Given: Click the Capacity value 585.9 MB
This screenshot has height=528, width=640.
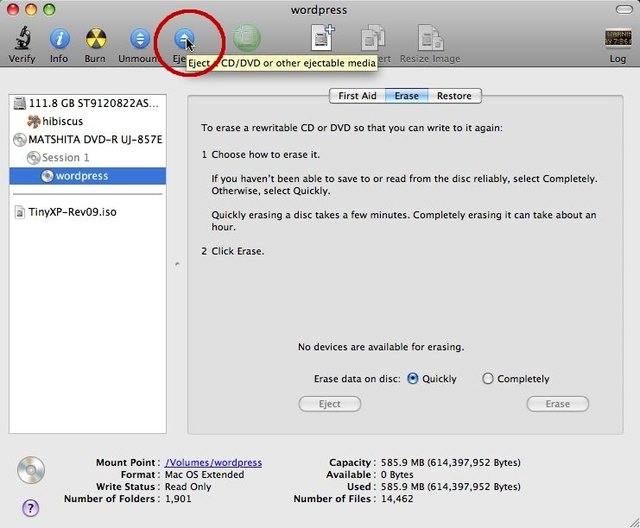Looking at the screenshot, I should click(451, 463).
